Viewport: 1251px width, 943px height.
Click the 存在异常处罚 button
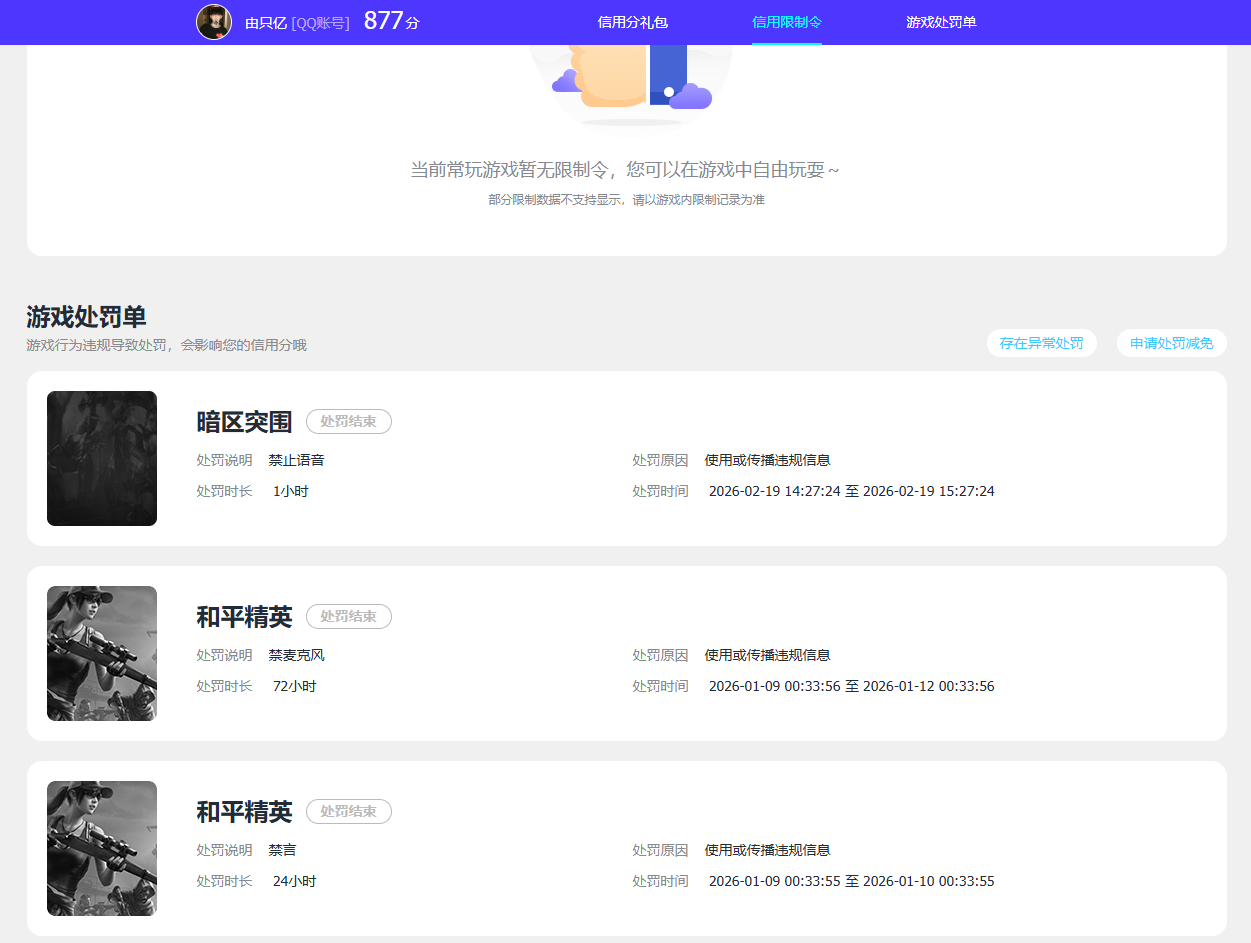click(1041, 343)
